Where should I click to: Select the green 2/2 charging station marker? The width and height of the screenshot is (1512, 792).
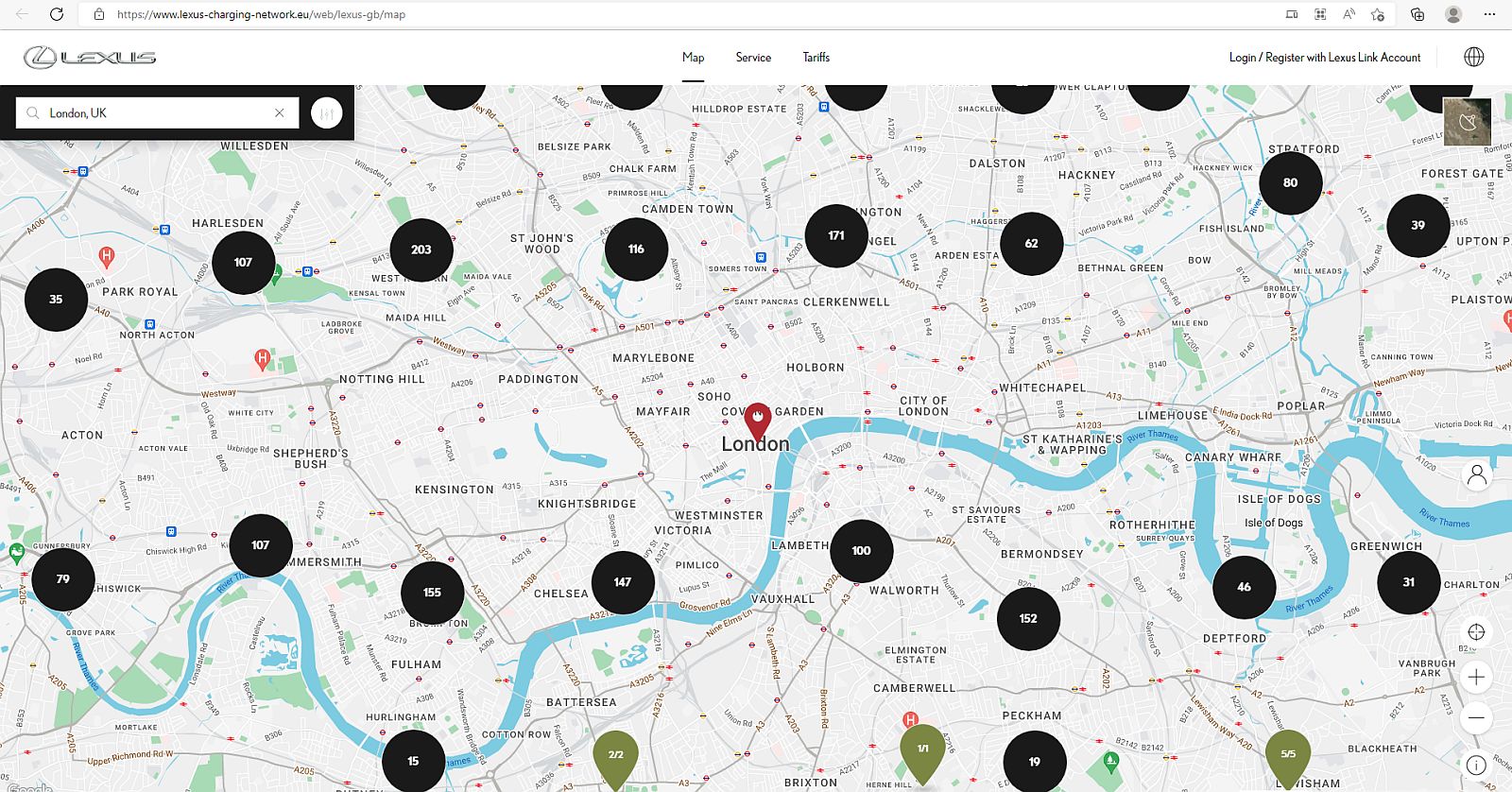click(615, 756)
